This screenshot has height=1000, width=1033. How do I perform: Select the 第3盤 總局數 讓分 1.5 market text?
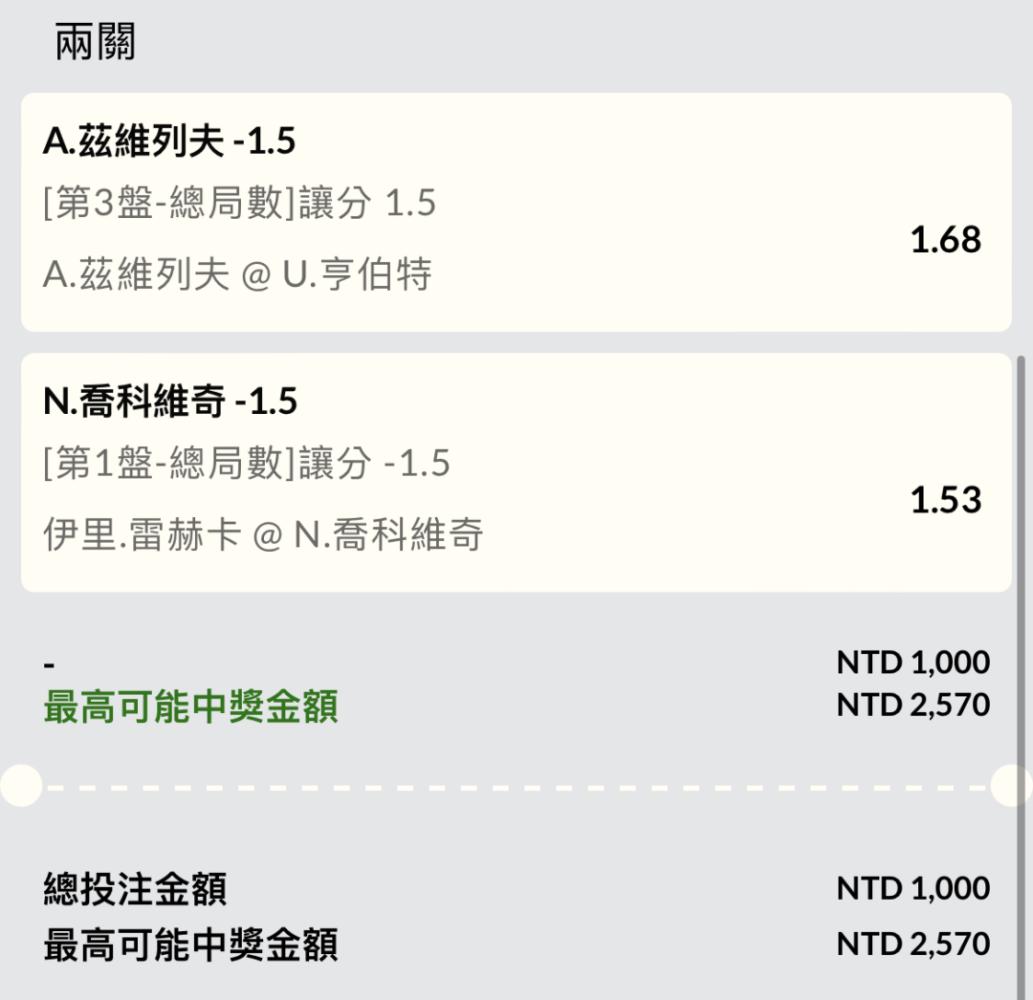(239, 202)
